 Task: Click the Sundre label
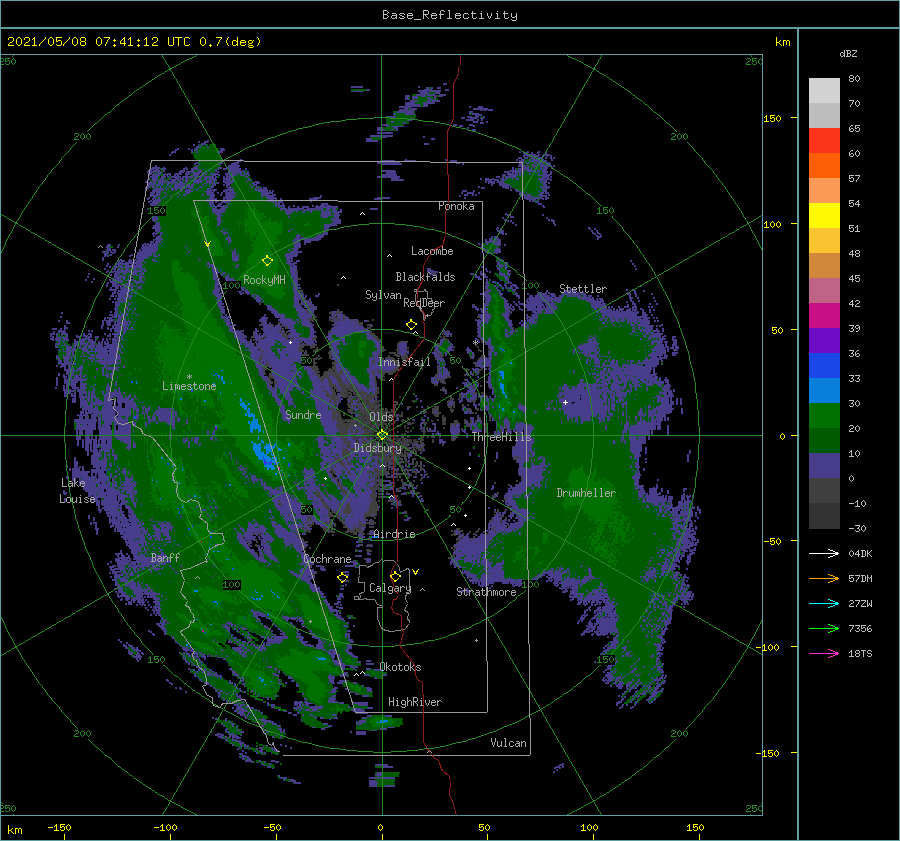click(303, 415)
